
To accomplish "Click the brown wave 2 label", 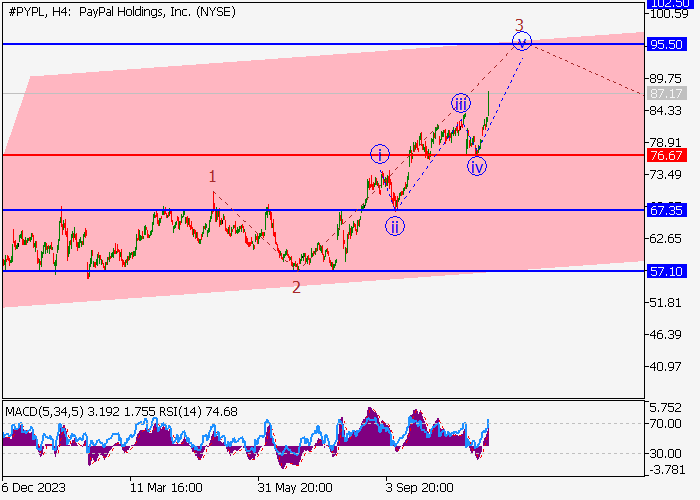I will click(296, 288).
